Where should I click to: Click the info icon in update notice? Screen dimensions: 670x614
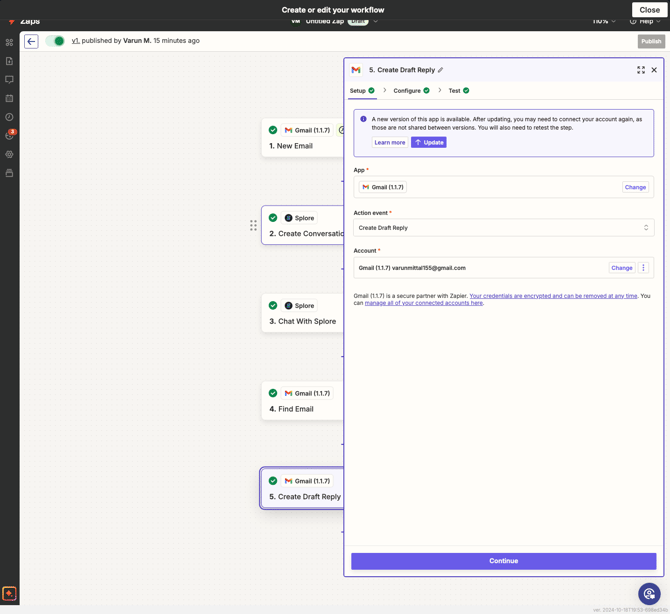[363, 119]
